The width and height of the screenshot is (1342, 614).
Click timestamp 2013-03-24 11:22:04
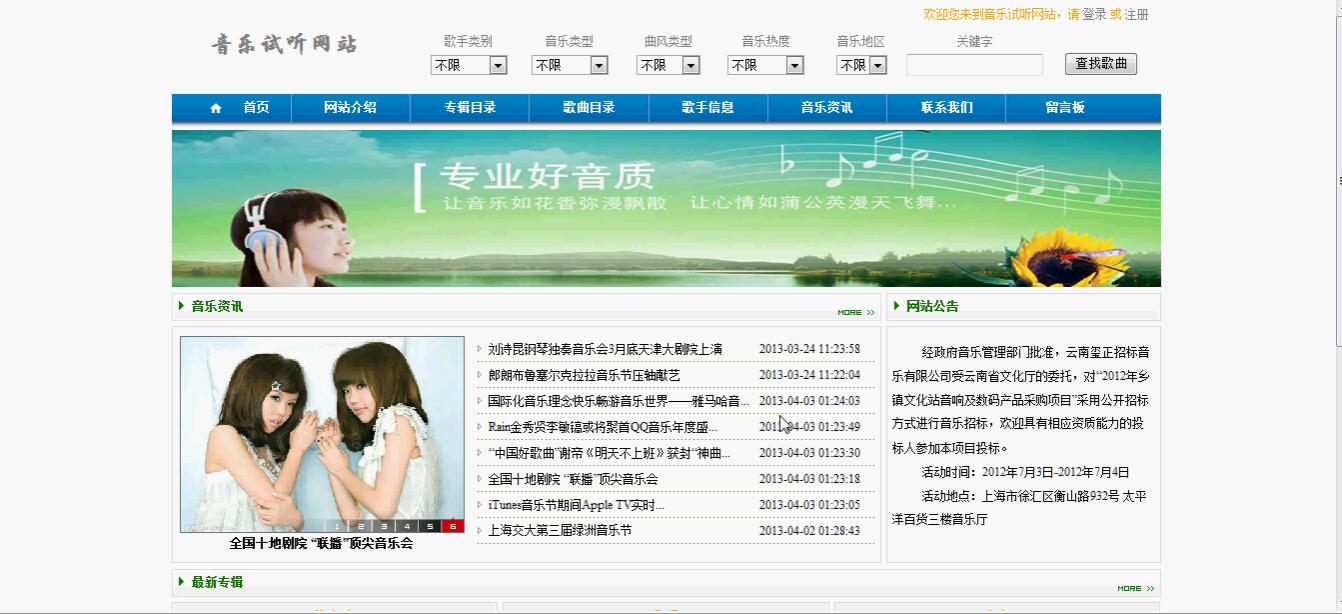point(809,375)
